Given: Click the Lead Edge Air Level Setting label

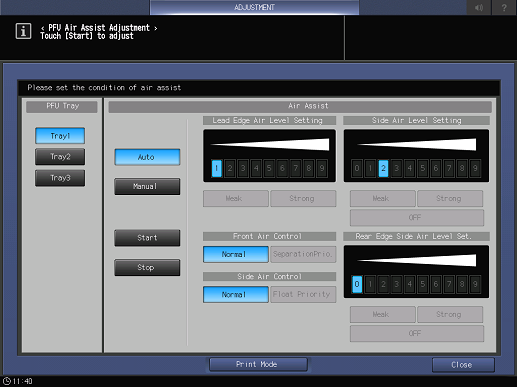Looking at the screenshot, I should pyautogui.click(x=269, y=120).
